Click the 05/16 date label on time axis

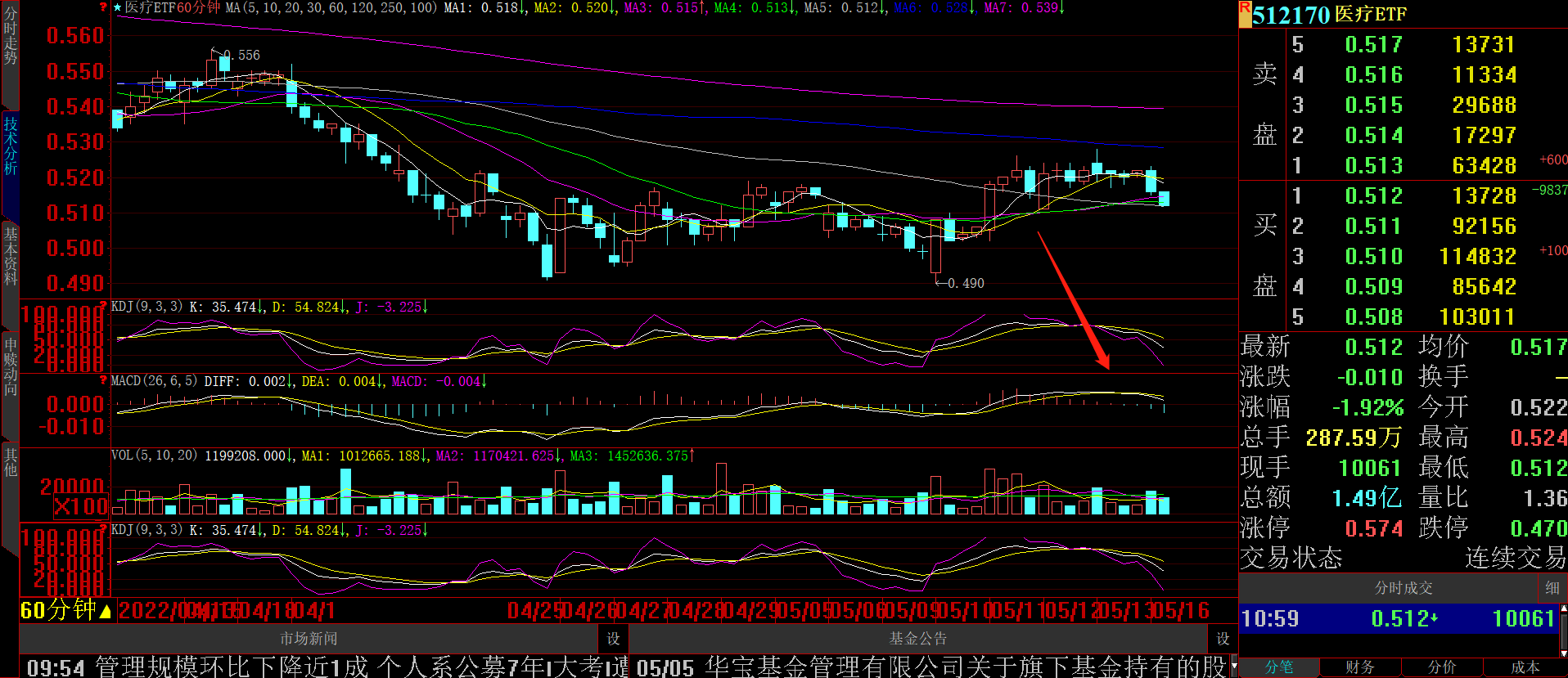click(1182, 611)
